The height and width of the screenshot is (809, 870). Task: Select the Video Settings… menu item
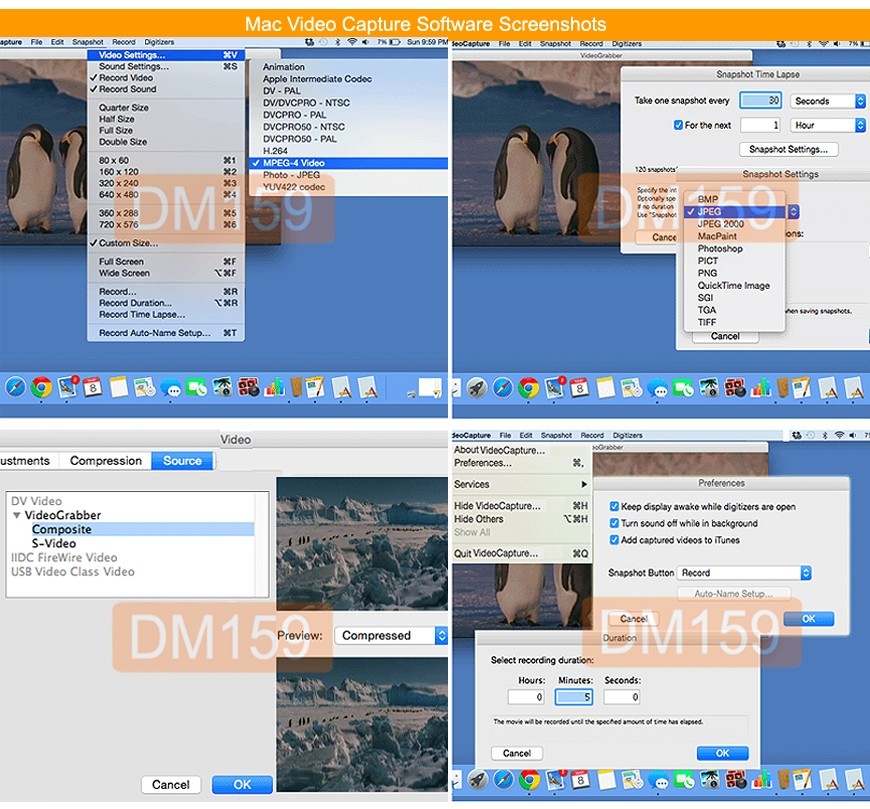[165, 55]
